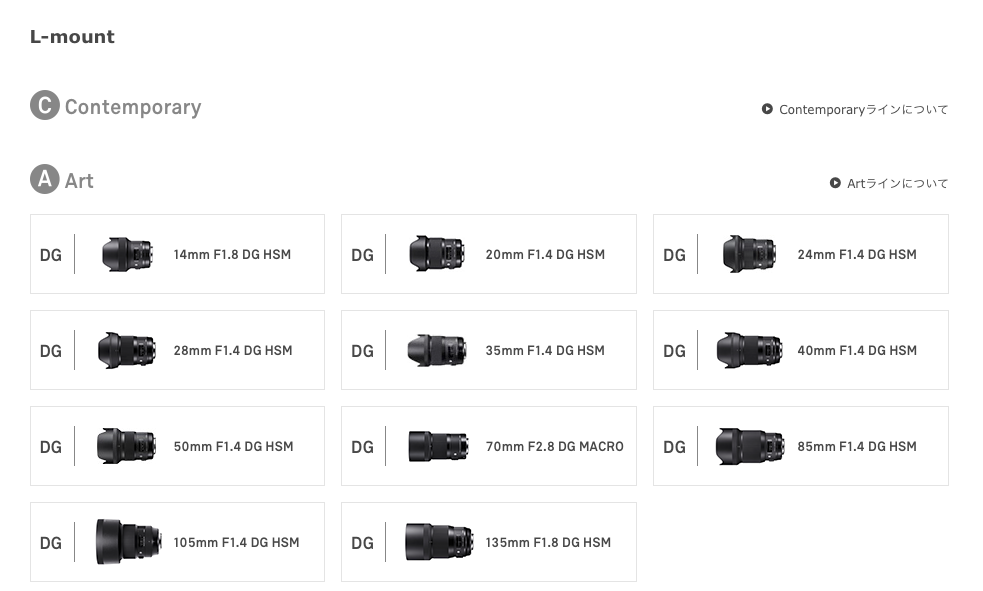983x591 pixels.
Task: Select the 135mm F1.8 DG HSM lens image
Action: tap(437, 542)
